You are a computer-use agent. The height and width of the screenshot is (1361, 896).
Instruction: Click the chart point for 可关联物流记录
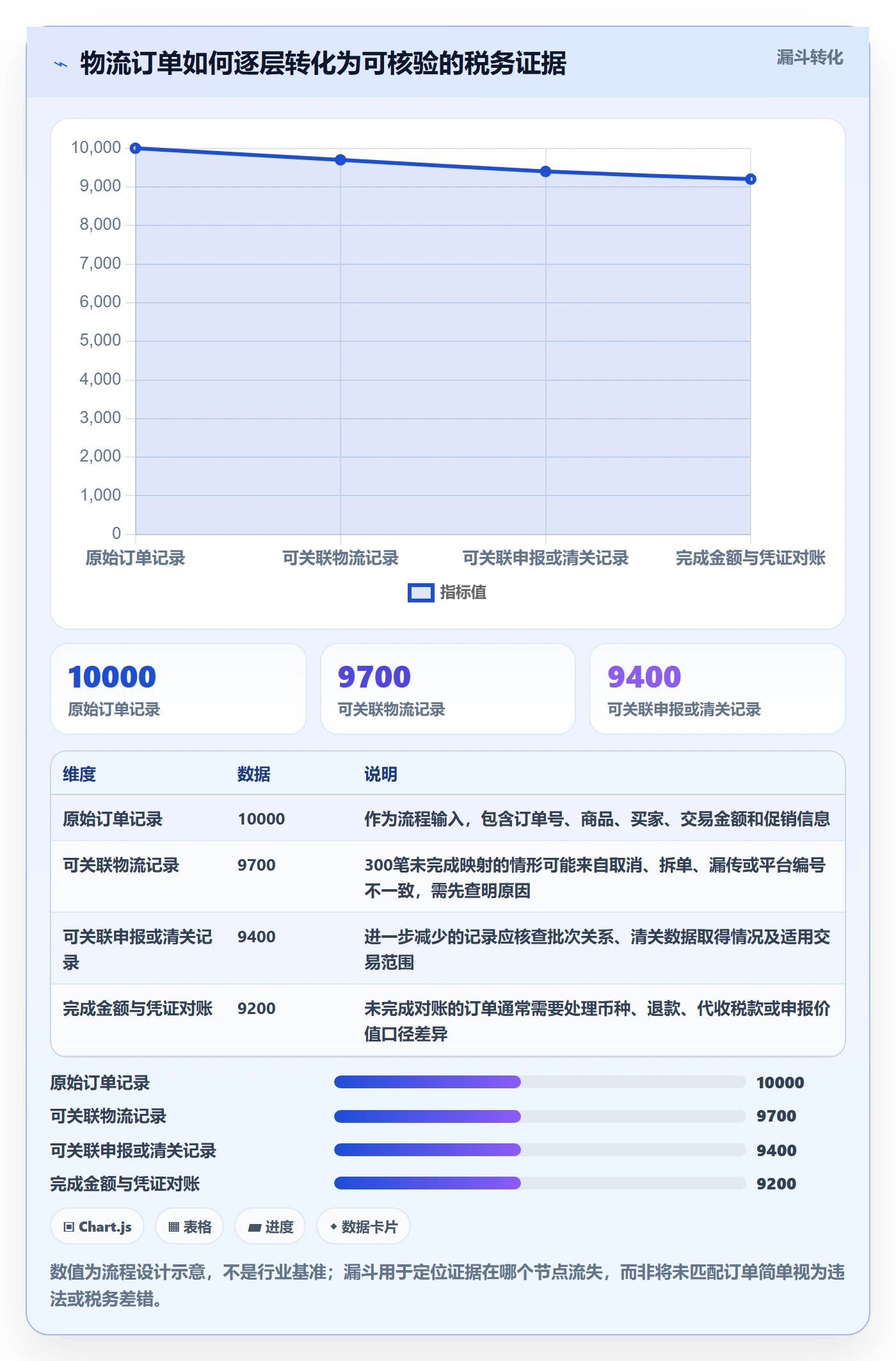coord(340,160)
